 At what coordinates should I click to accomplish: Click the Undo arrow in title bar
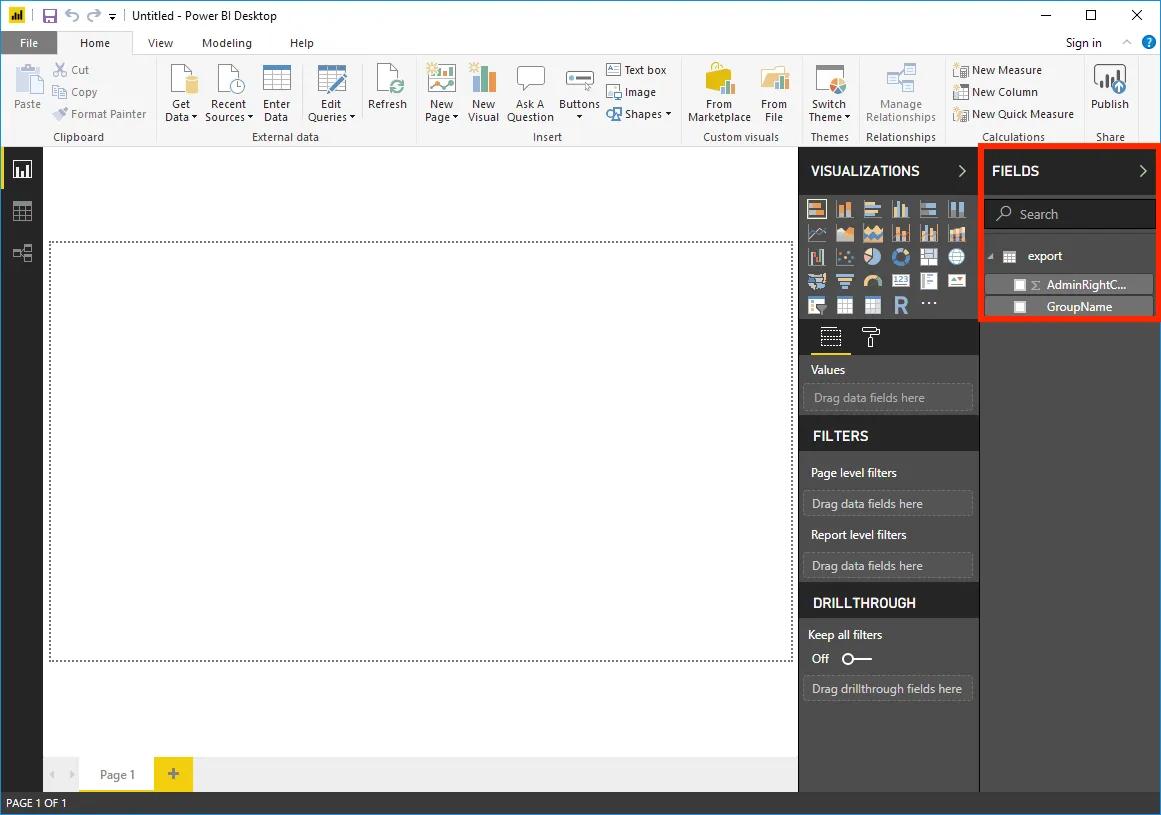[x=72, y=16]
